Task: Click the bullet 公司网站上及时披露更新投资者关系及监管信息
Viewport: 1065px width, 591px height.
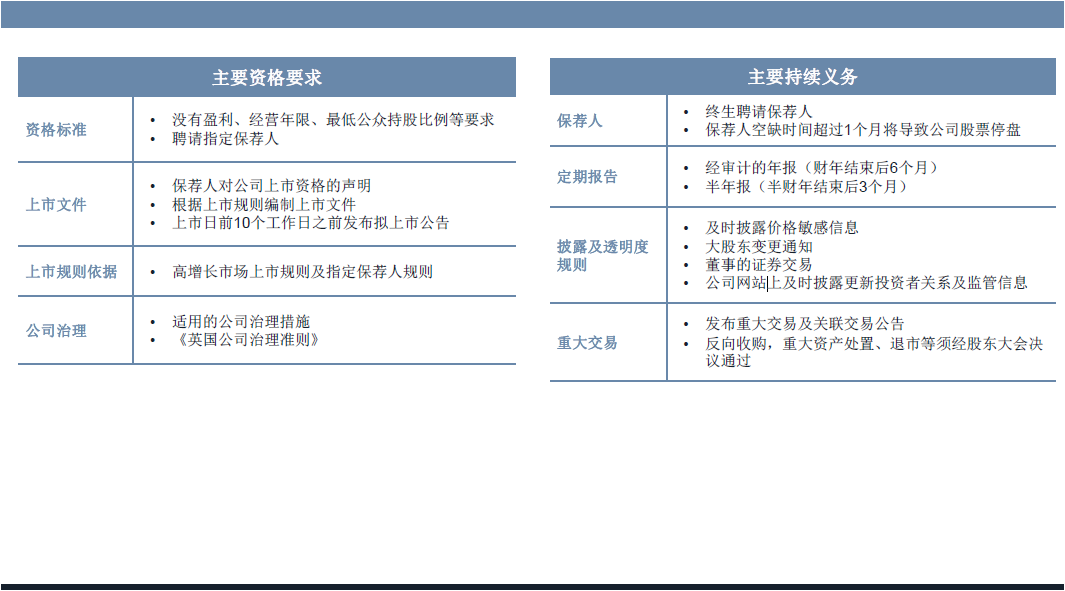Action: coord(866,283)
